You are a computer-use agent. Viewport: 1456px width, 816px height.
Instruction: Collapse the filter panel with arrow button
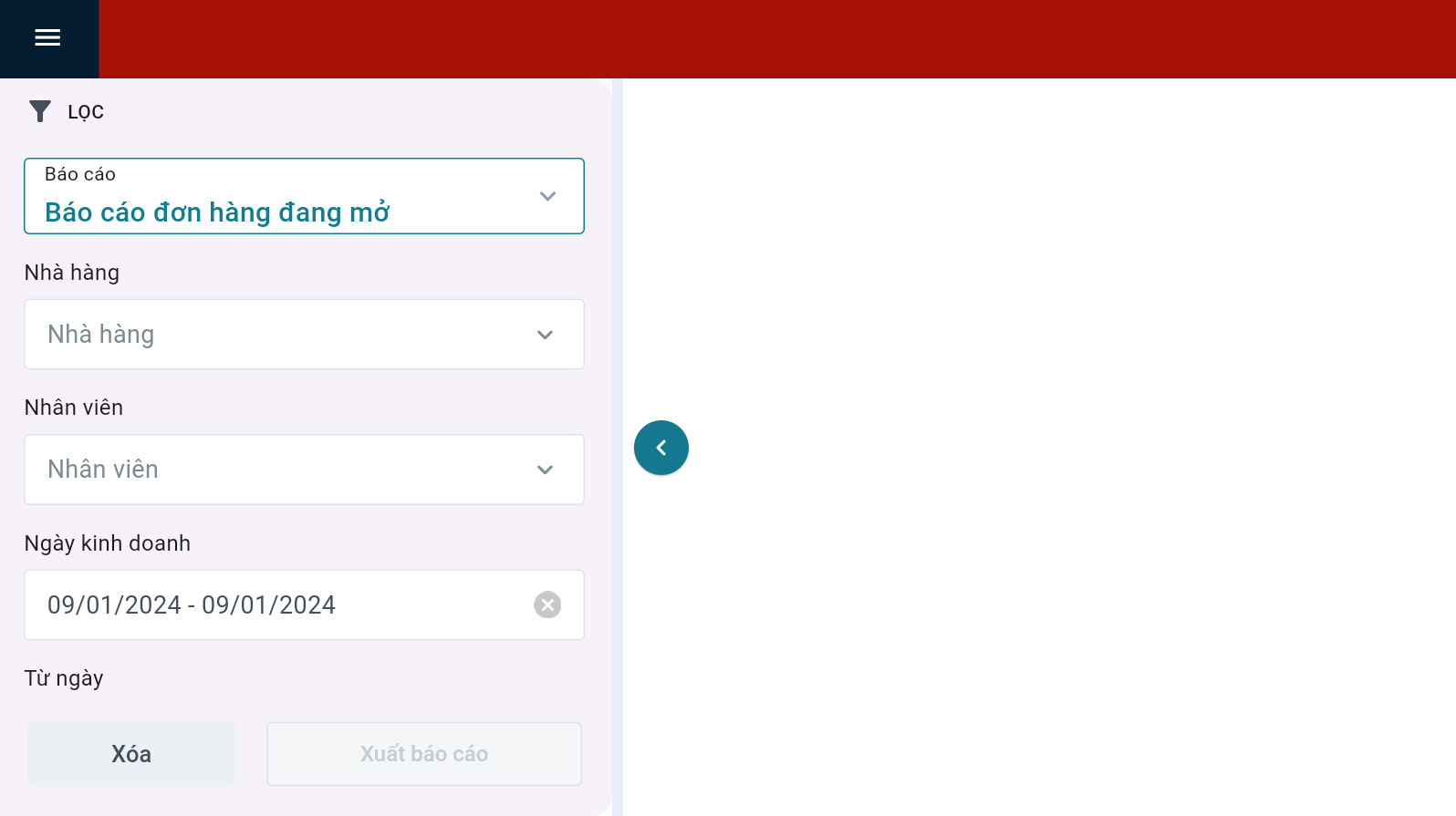coord(661,448)
